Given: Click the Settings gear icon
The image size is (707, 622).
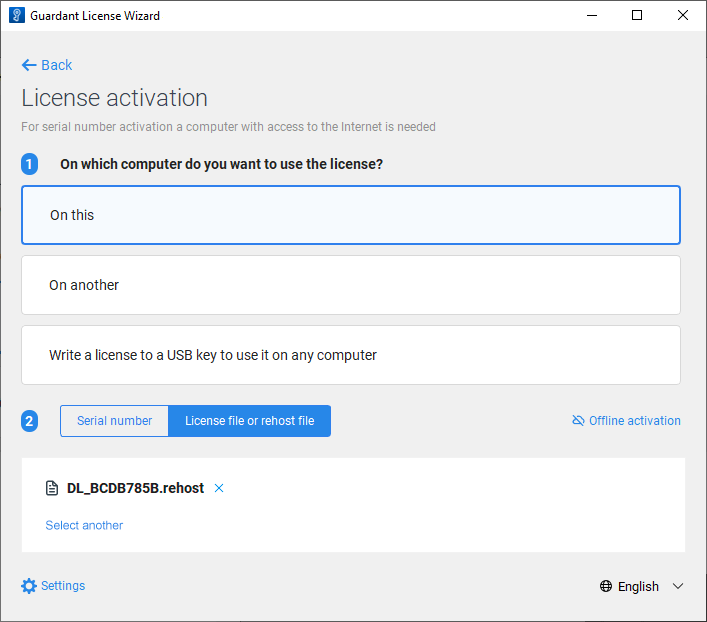Looking at the screenshot, I should (x=29, y=586).
